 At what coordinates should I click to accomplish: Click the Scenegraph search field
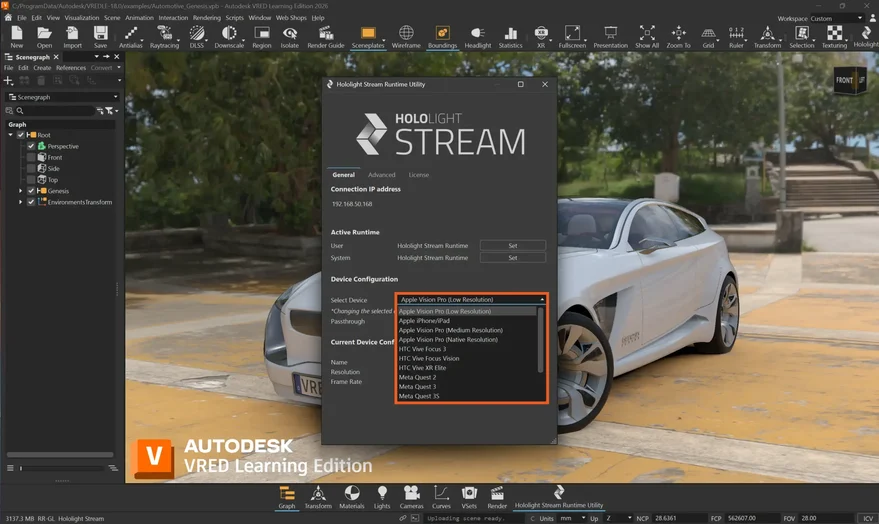tap(55, 111)
